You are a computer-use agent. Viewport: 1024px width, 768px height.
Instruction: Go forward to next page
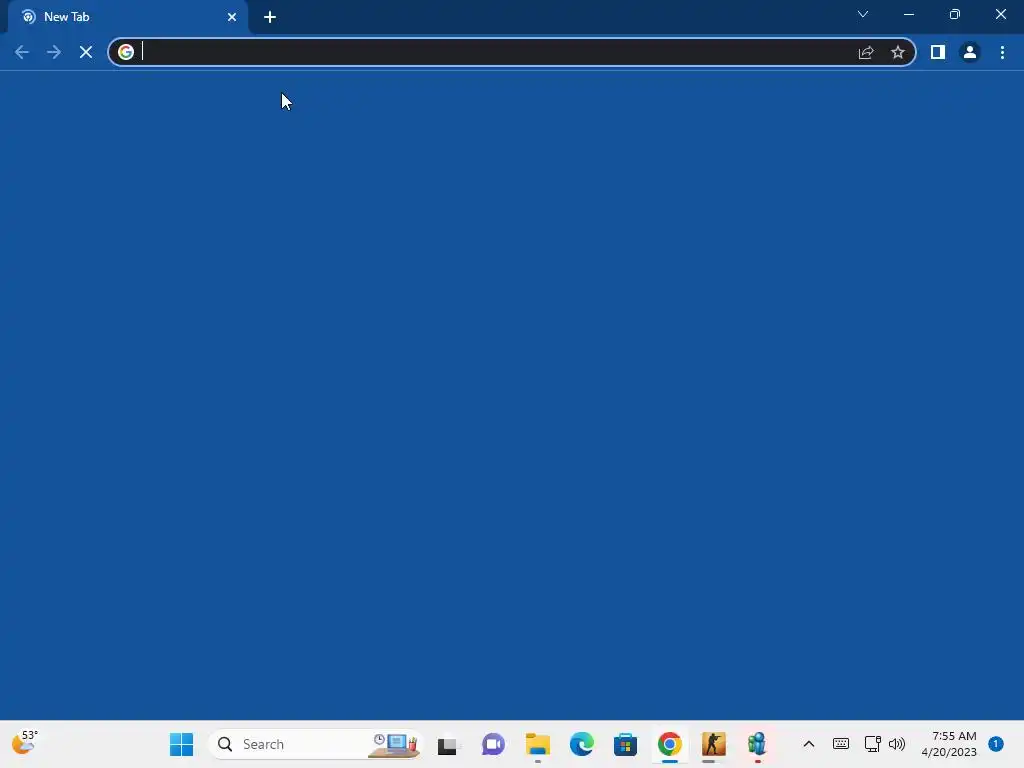click(x=54, y=52)
